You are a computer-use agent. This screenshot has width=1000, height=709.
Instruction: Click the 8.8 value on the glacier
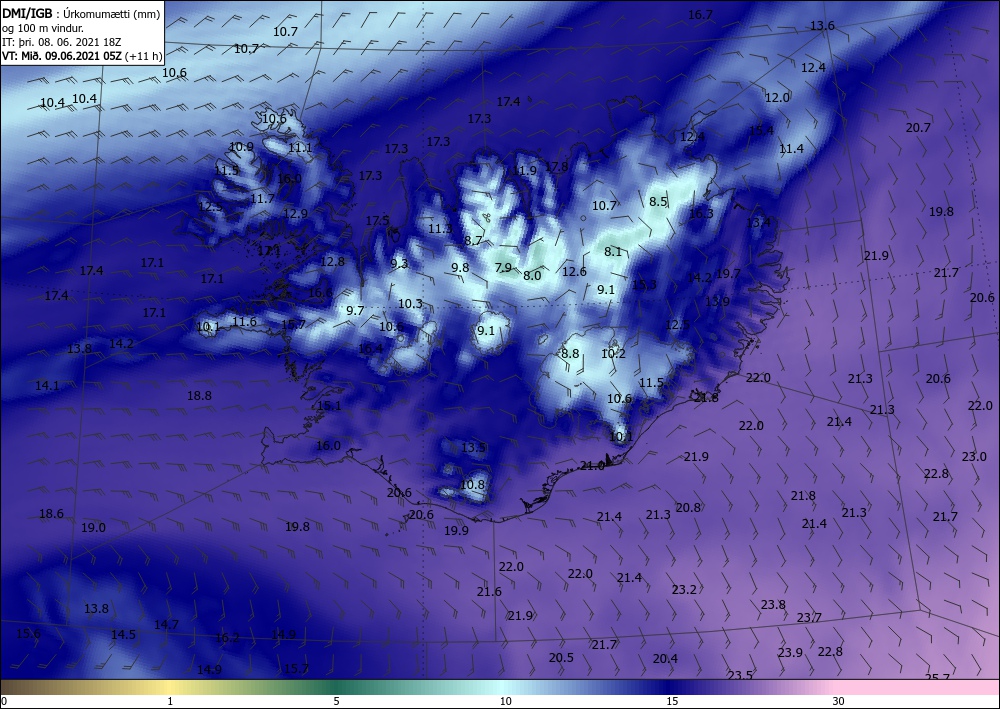(x=570, y=354)
